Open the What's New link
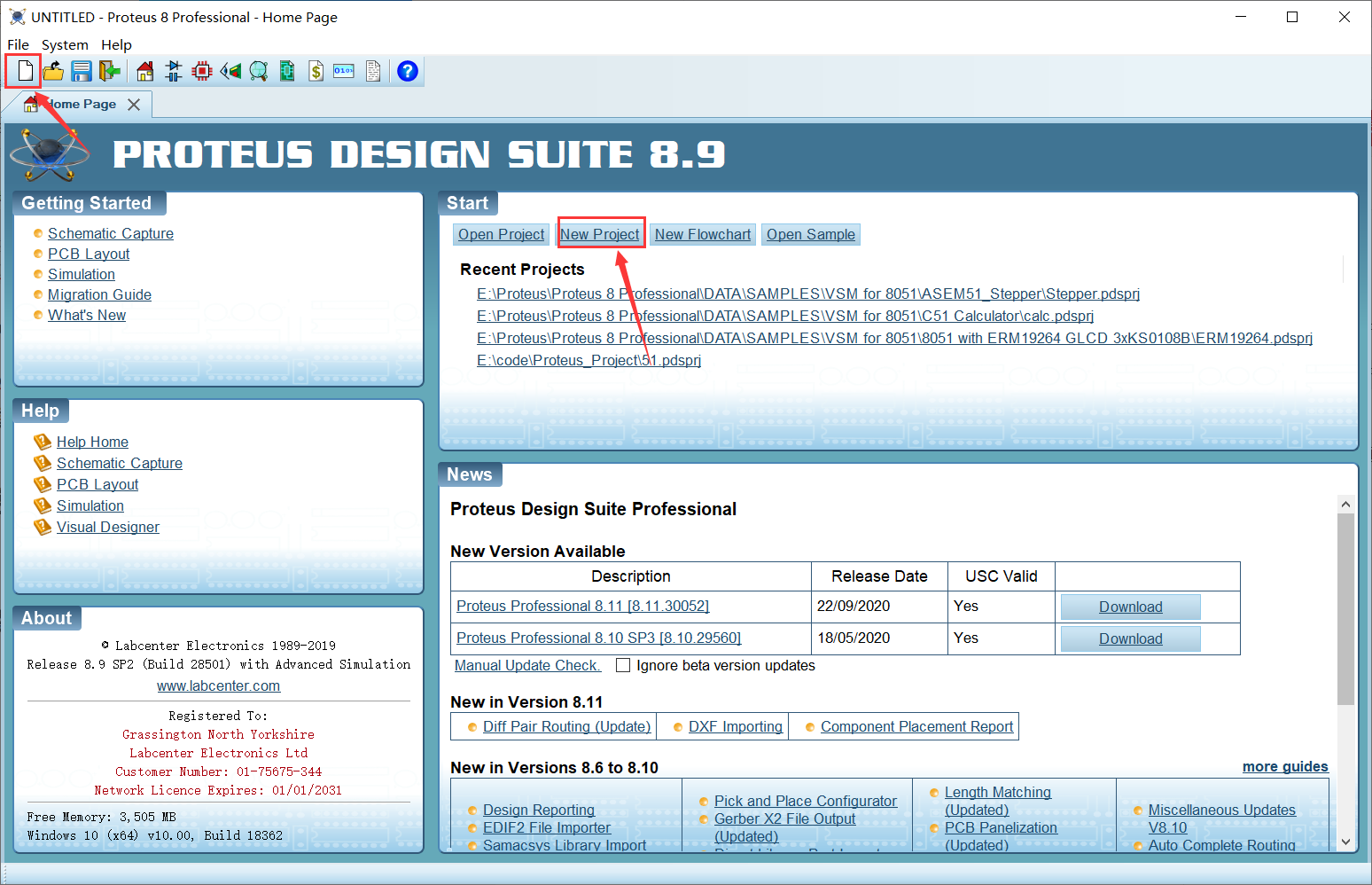The height and width of the screenshot is (885, 1372). point(87,315)
